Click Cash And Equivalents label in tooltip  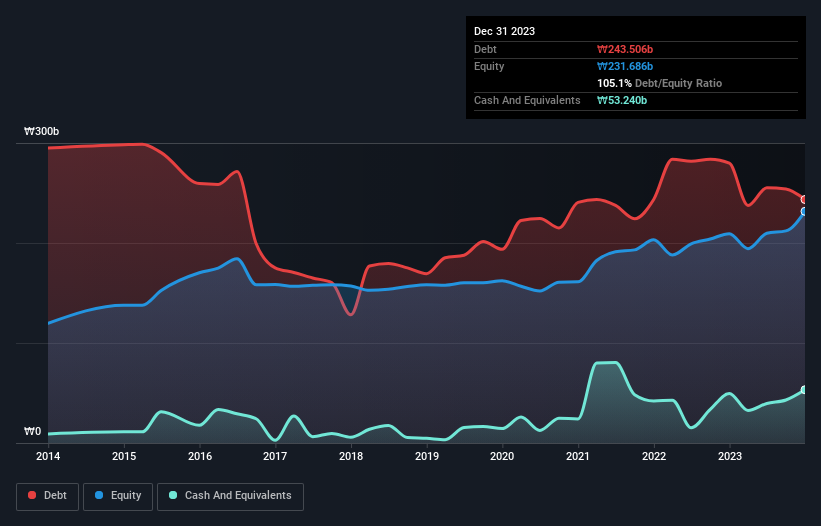[527, 100]
